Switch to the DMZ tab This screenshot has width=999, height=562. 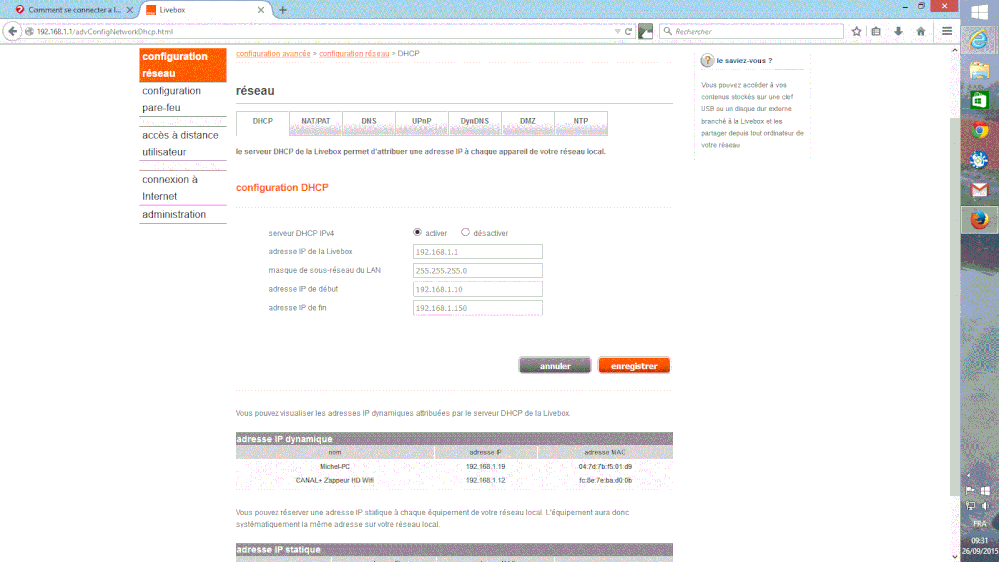click(x=528, y=122)
